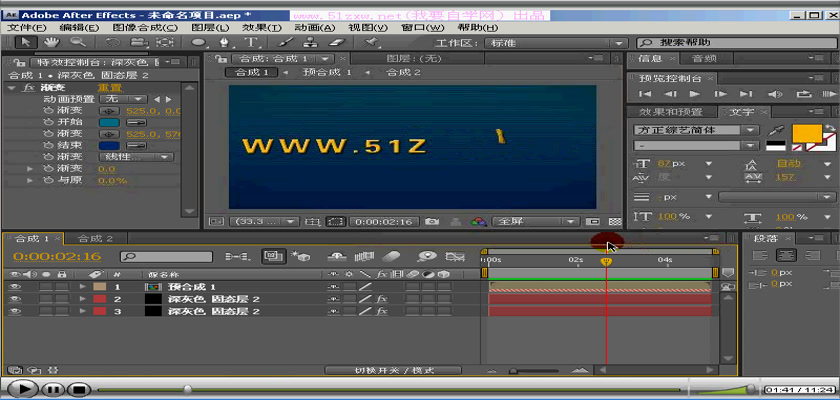
Task: Toggle the stopwatch for 开始 color property
Action: [48, 123]
